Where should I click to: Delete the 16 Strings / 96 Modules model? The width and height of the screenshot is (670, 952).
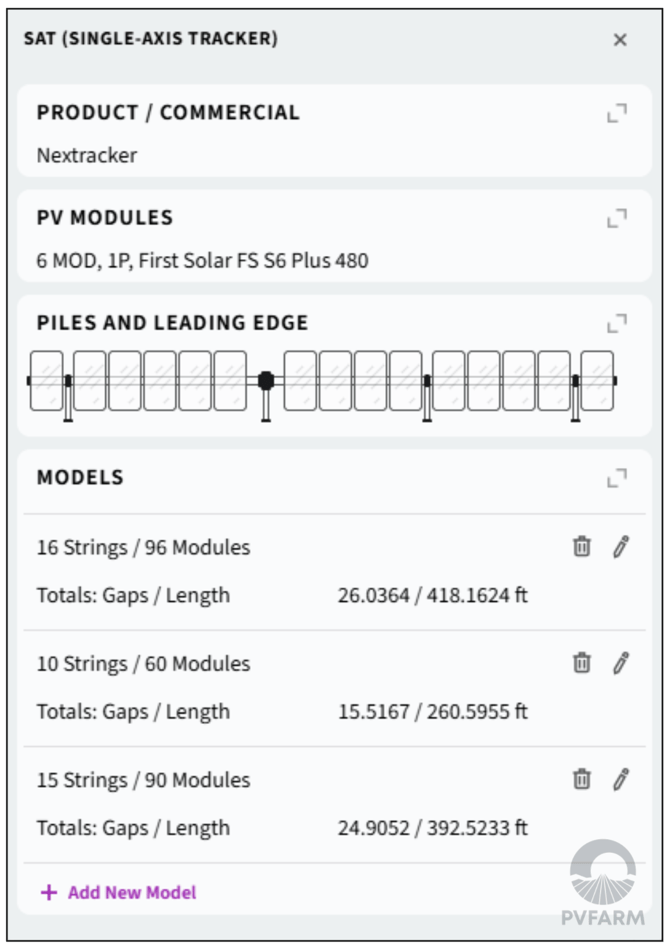pos(581,547)
